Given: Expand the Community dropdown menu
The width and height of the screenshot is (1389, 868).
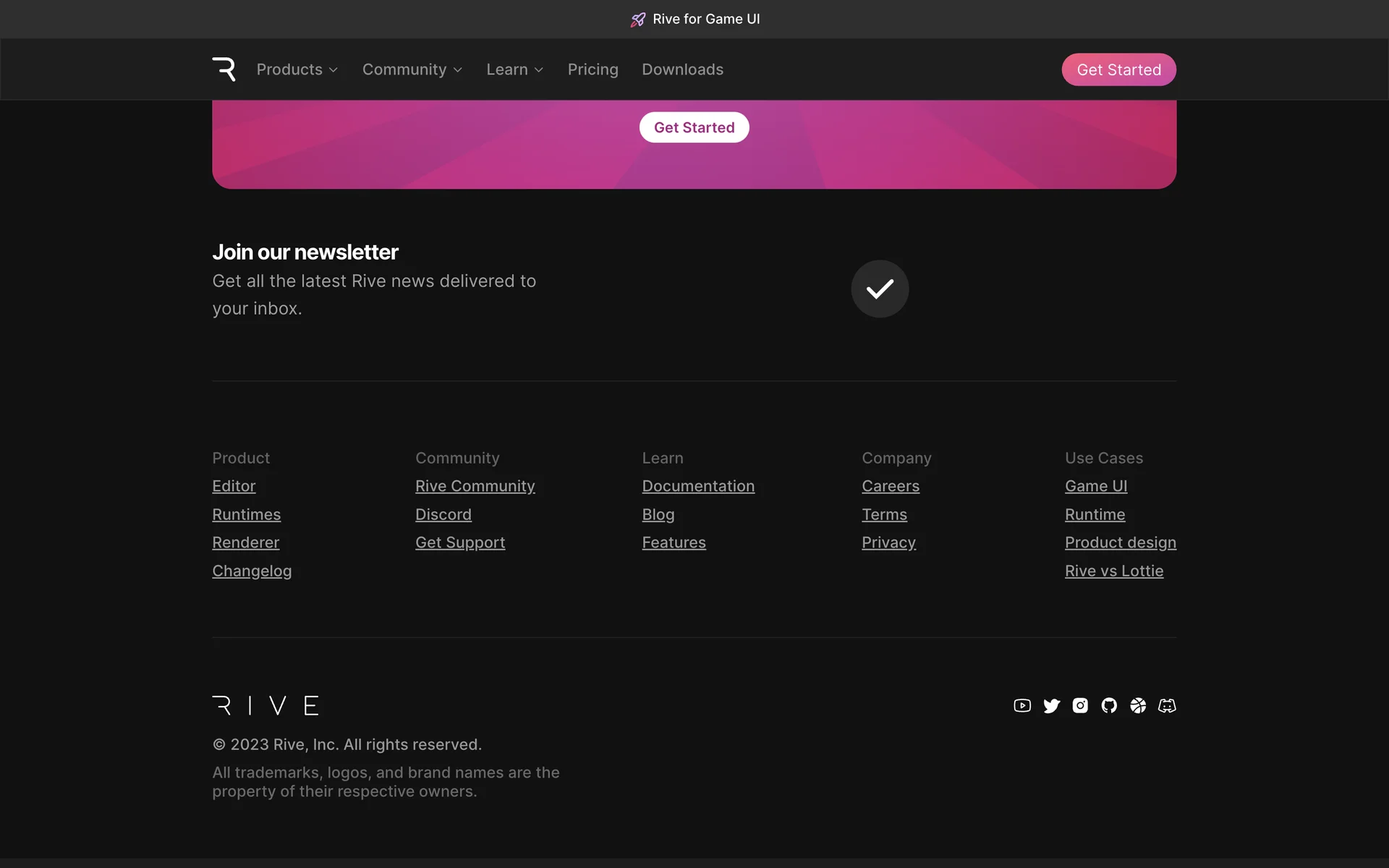Looking at the screenshot, I should pos(412,69).
